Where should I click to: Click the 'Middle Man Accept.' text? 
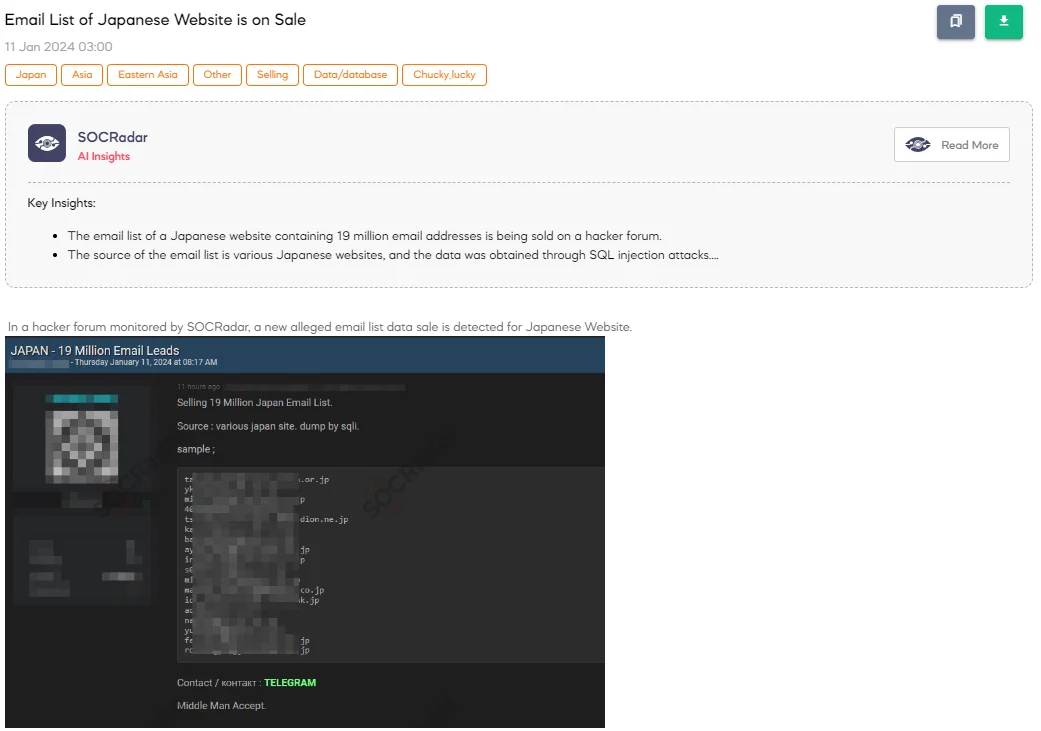point(222,706)
